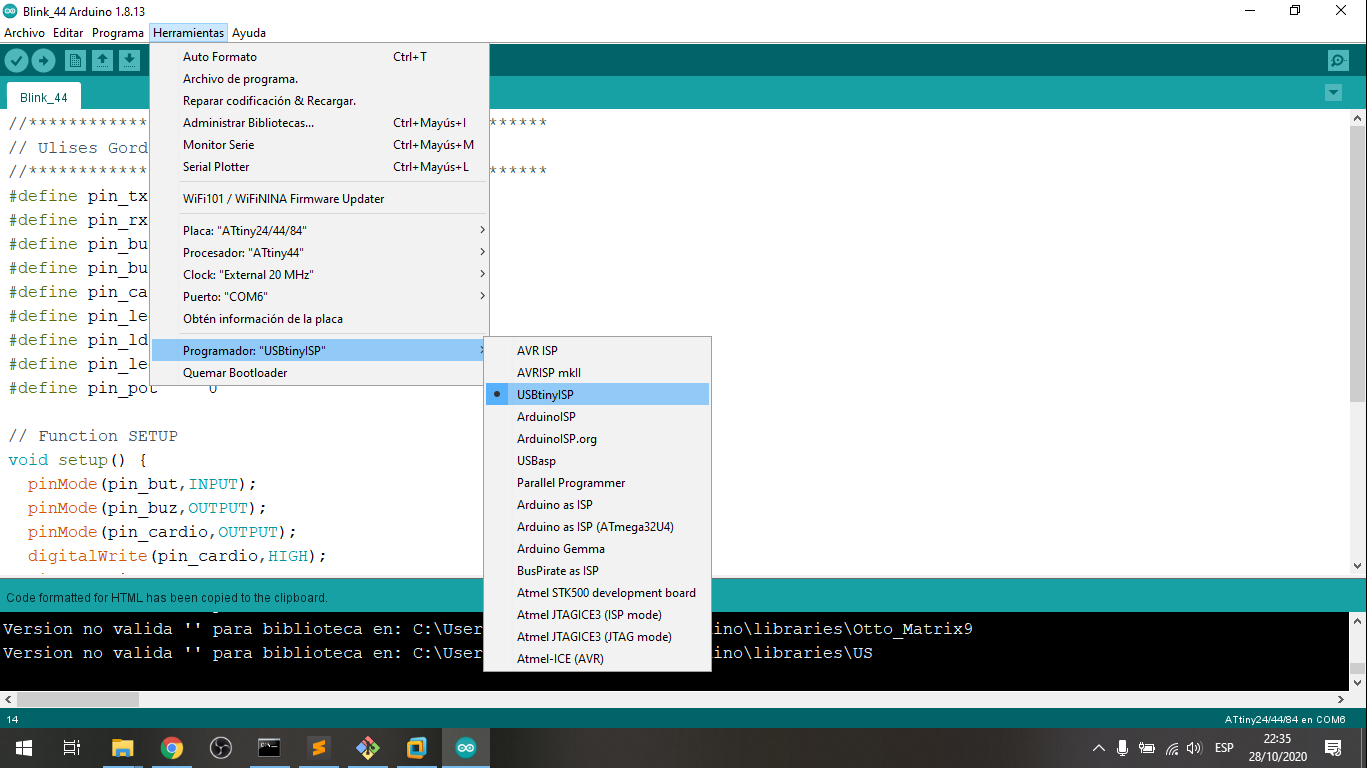Click the Verify checkmark button

click(x=16, y=61)
